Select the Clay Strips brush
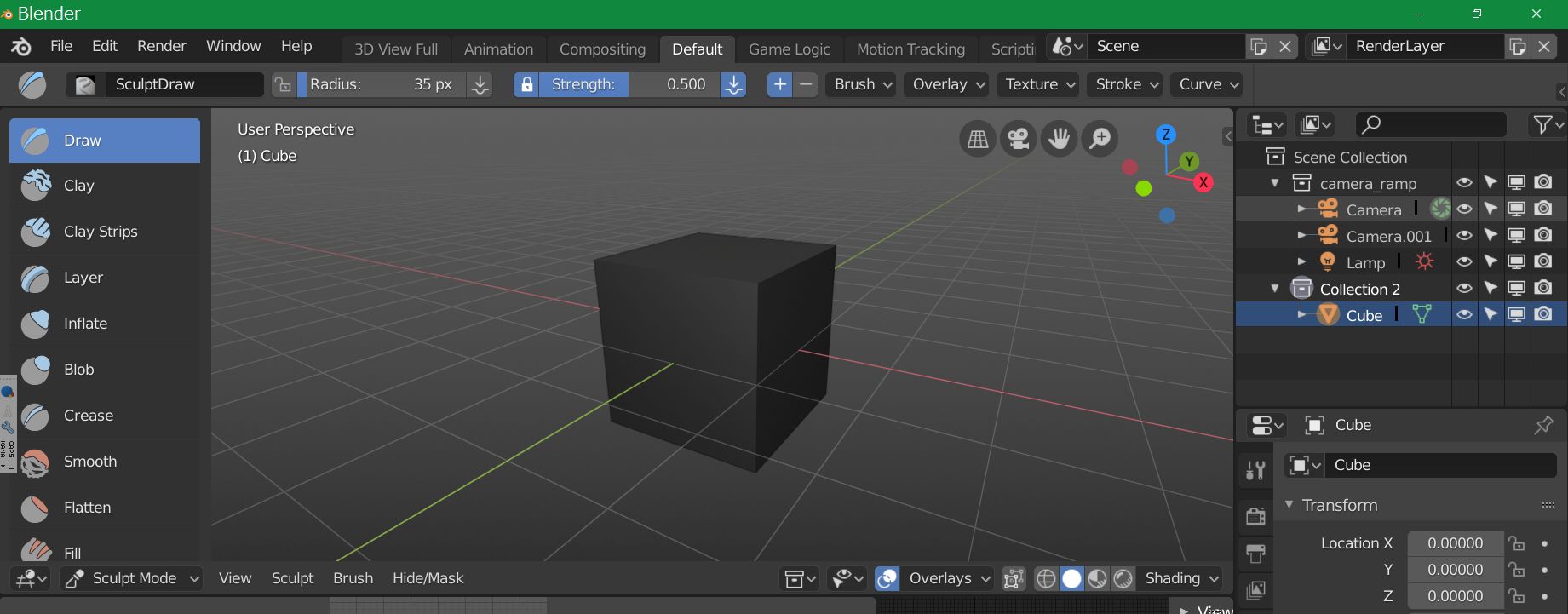Image resolution: width=1568 pixels, height=614 pixels. [104, 232]
